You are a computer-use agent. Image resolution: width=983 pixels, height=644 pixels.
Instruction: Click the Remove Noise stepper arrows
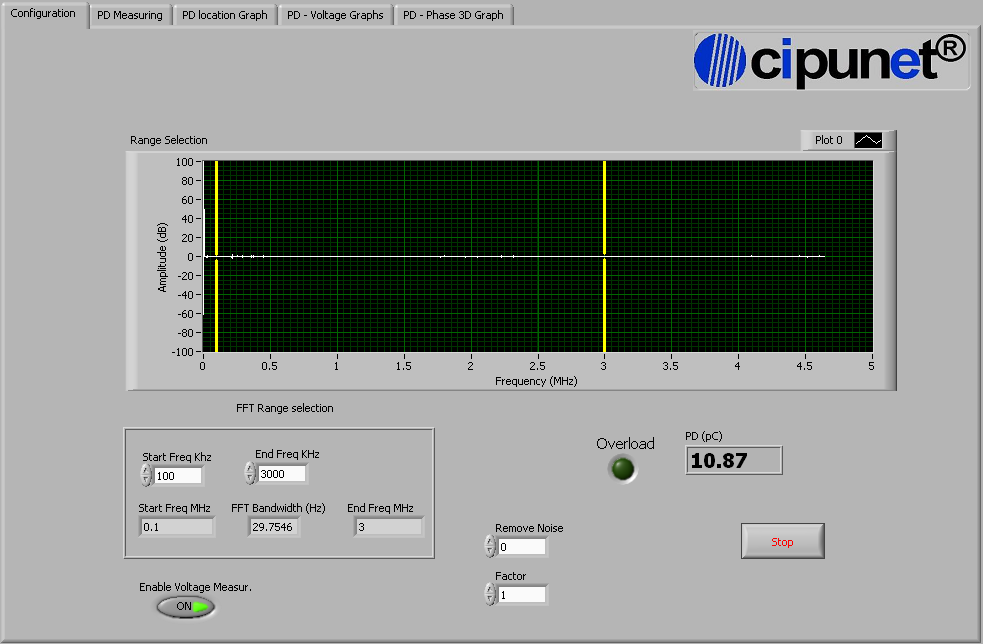489,546
